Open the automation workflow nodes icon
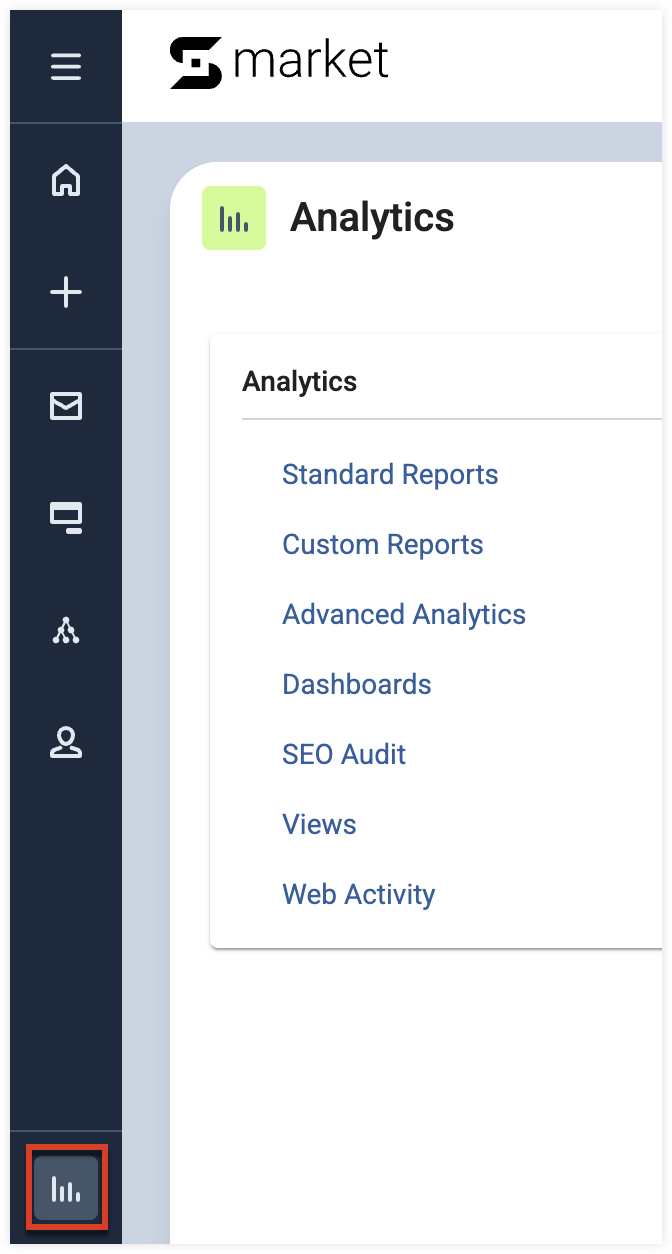Image resolution: width=672 pixels, height=1254 pixels. (66, 629)
